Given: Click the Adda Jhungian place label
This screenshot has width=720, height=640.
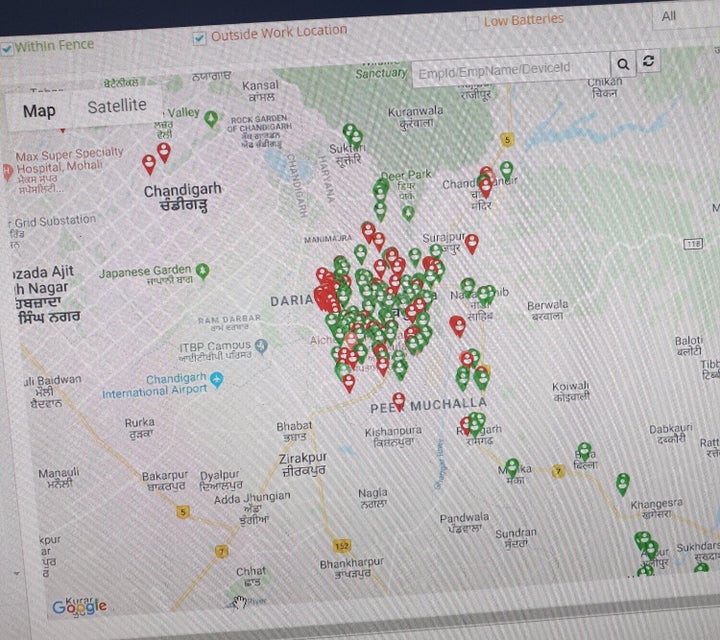Looking at the screenshot, I should (252, 508).
